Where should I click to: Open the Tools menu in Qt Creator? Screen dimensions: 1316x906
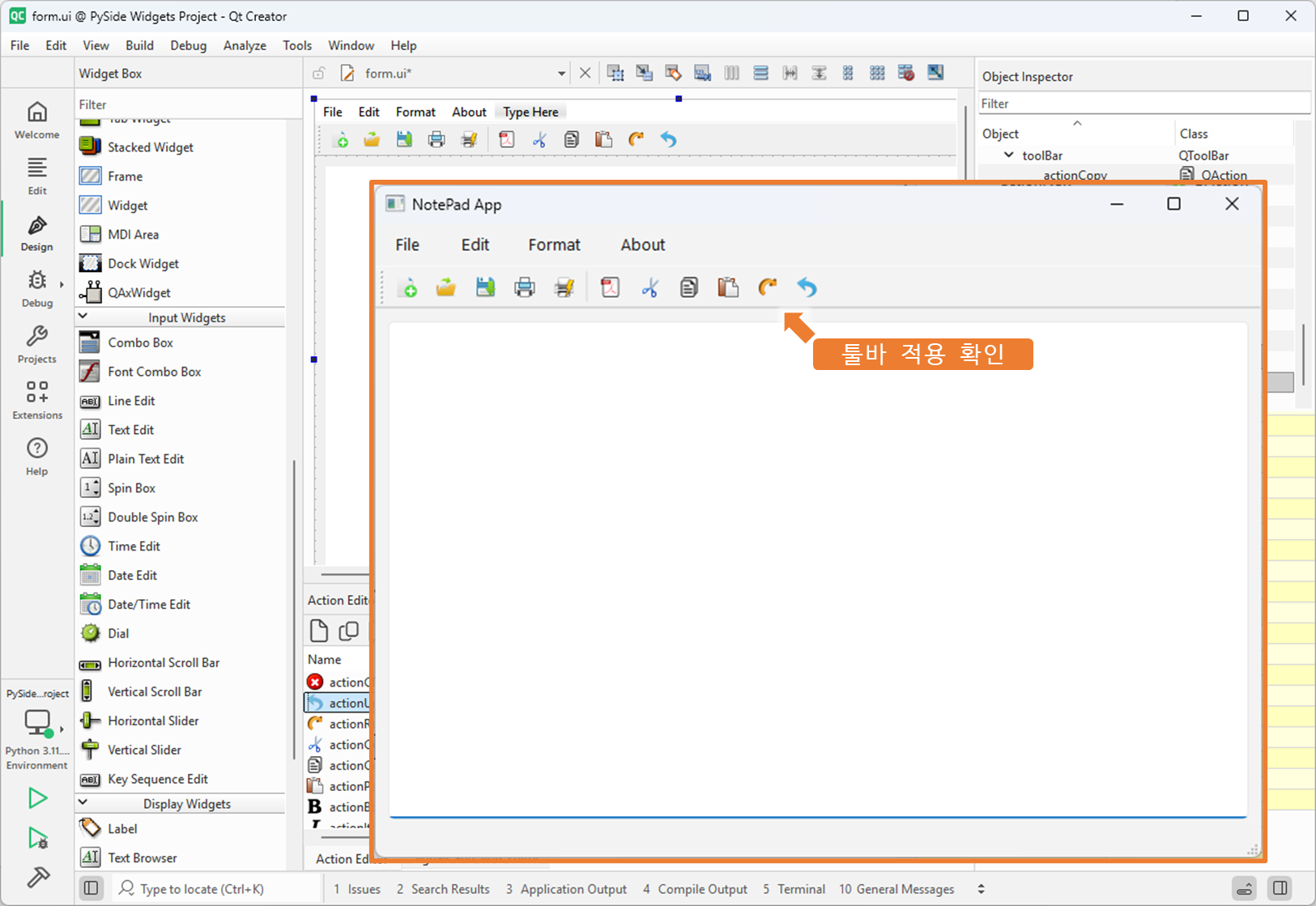(297, 45)
